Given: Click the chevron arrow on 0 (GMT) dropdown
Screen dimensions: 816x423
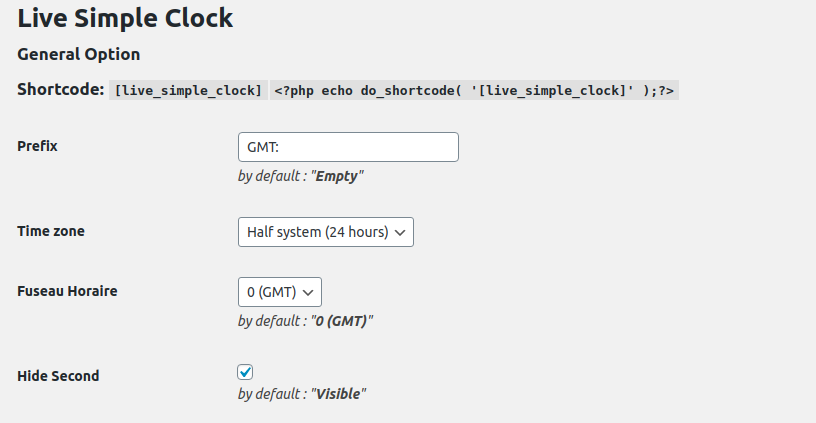Looking at the screenshot, I should point(308,292).
